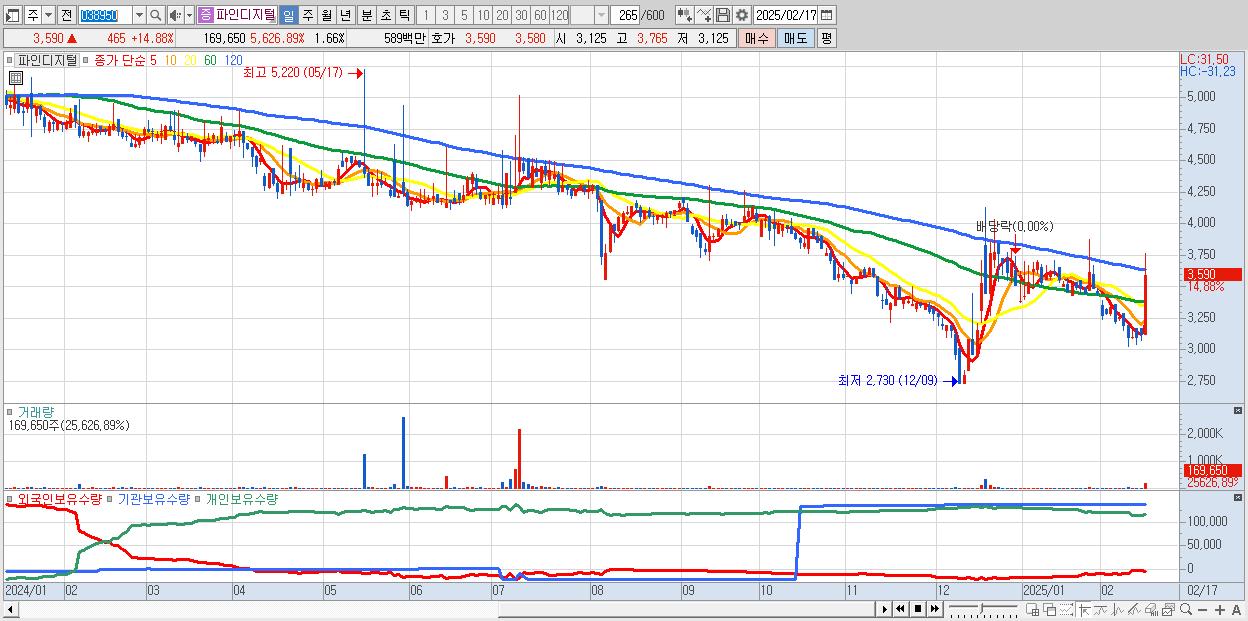This screenshot has height=621, width=1248.
Task: Open the stock code 038950 dropdown arrow
Action: tap(139, 15)
